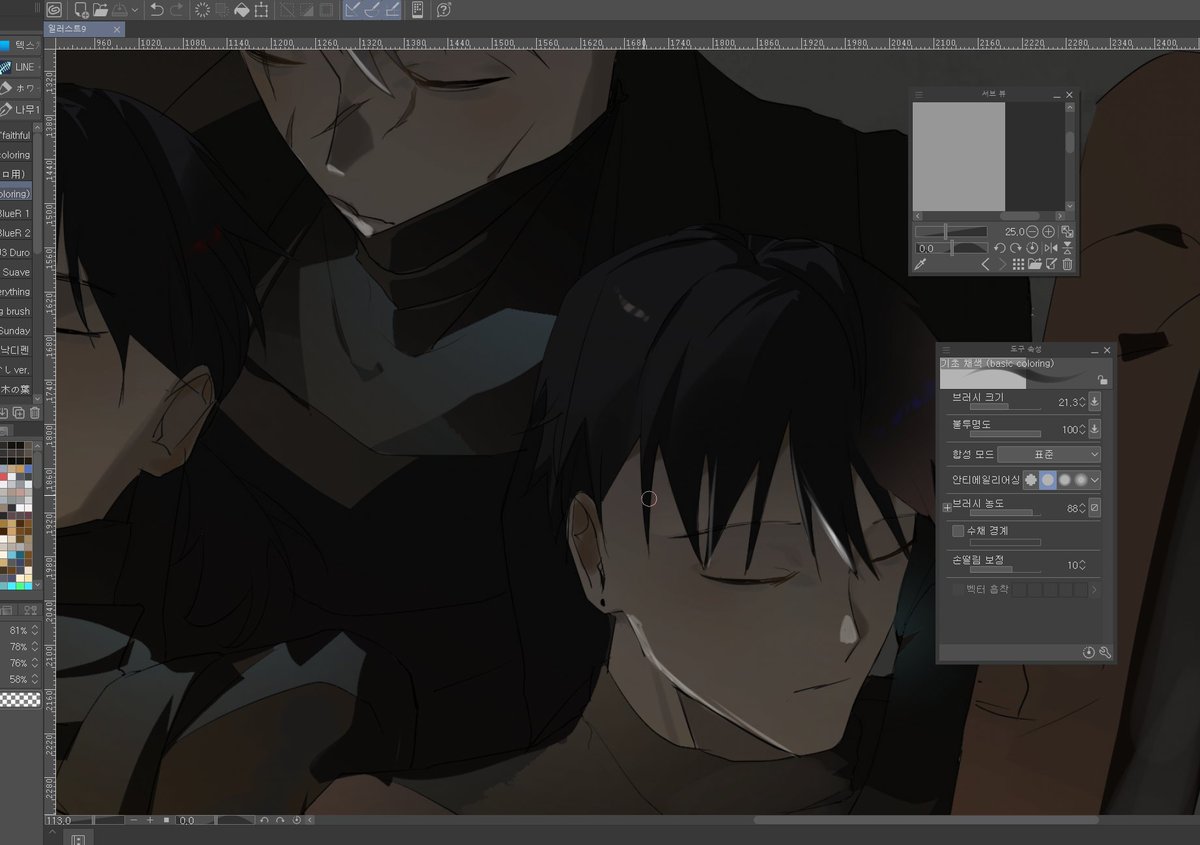Close the 일러스트9 document tab
The image size is (1200, 845).
117,30
